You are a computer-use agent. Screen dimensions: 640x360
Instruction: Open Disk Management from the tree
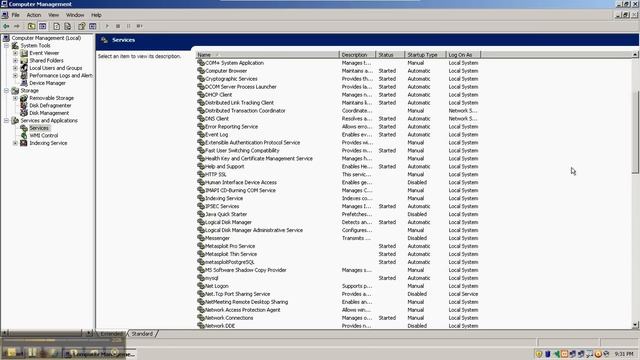[49, 113]
